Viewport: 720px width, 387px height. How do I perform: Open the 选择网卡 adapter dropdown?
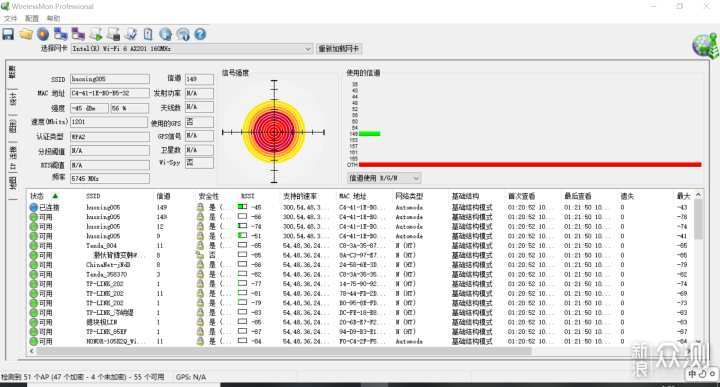tap(192, 49)
